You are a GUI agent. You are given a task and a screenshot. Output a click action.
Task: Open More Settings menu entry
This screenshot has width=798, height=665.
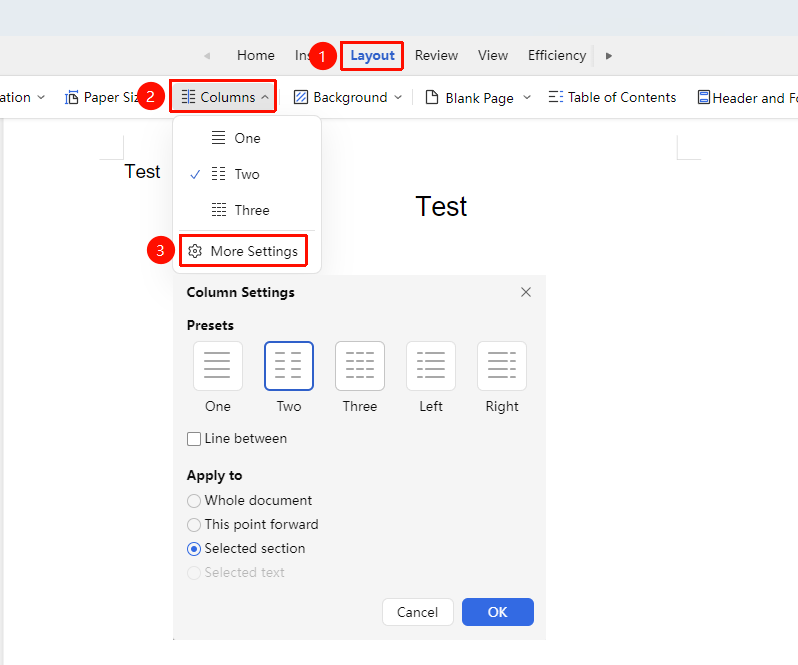click(x=243, y=251)
